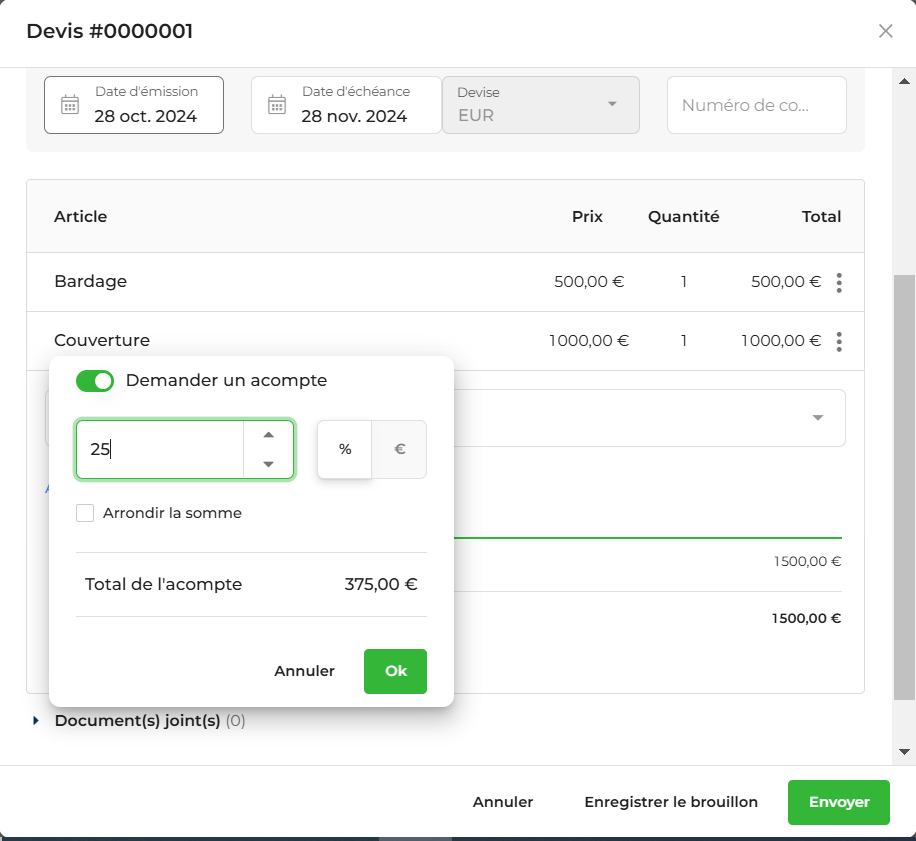Open the Date d'échéance calendar icon
The image size is (916, 841).
[277, 105]
